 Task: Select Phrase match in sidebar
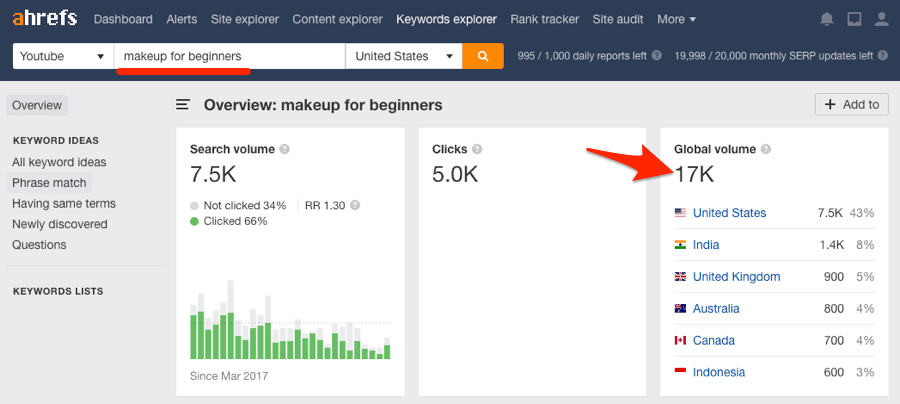(x=49, y=183)
